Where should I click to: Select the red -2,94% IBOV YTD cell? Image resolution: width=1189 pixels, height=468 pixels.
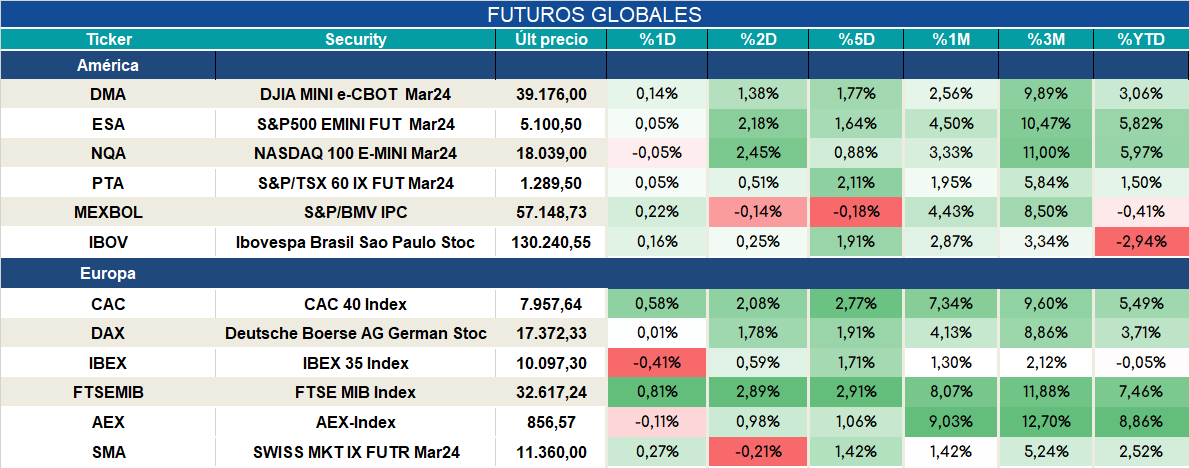coord(1141,243)
